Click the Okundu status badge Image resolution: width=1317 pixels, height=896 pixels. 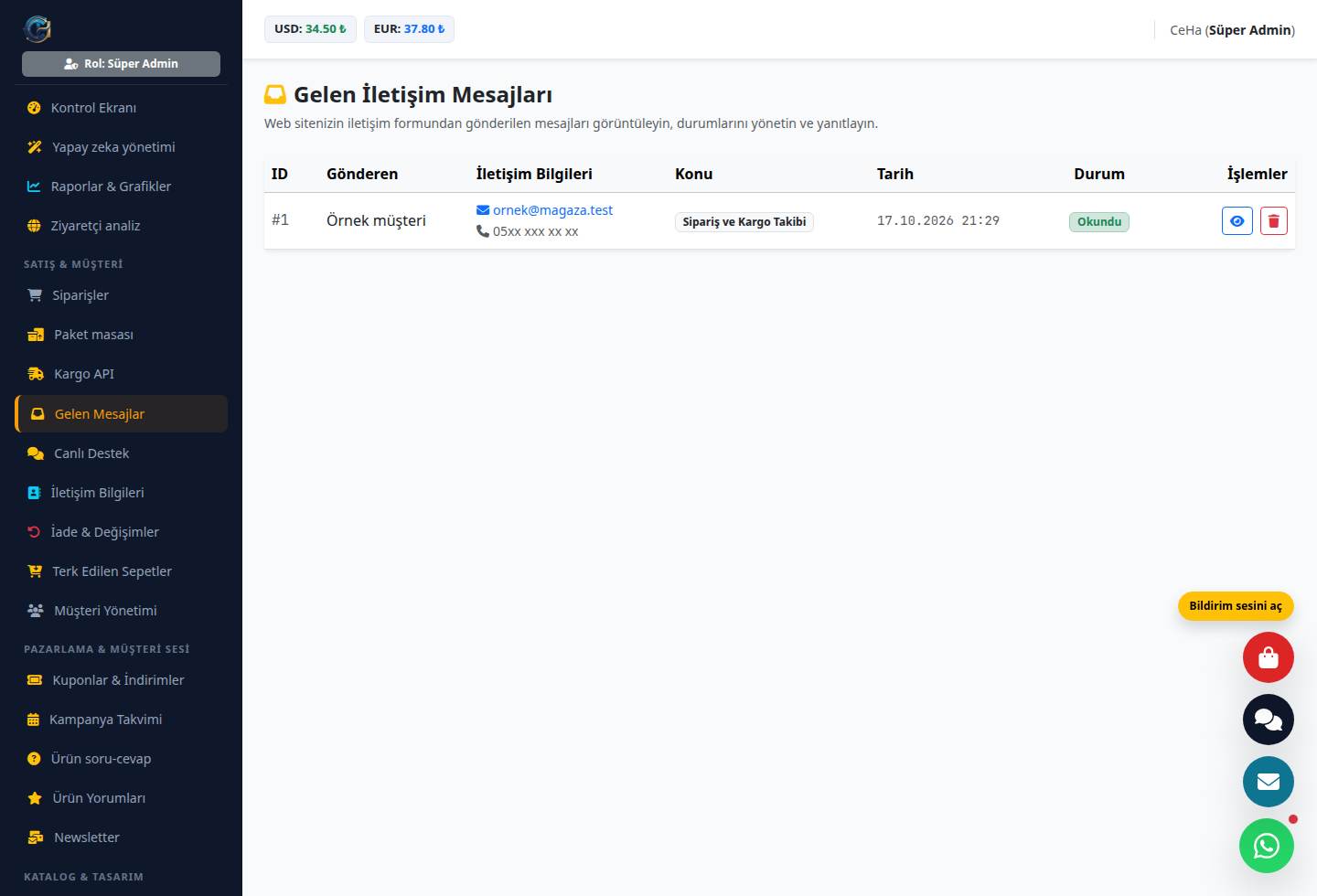(x=1099, y=222)
